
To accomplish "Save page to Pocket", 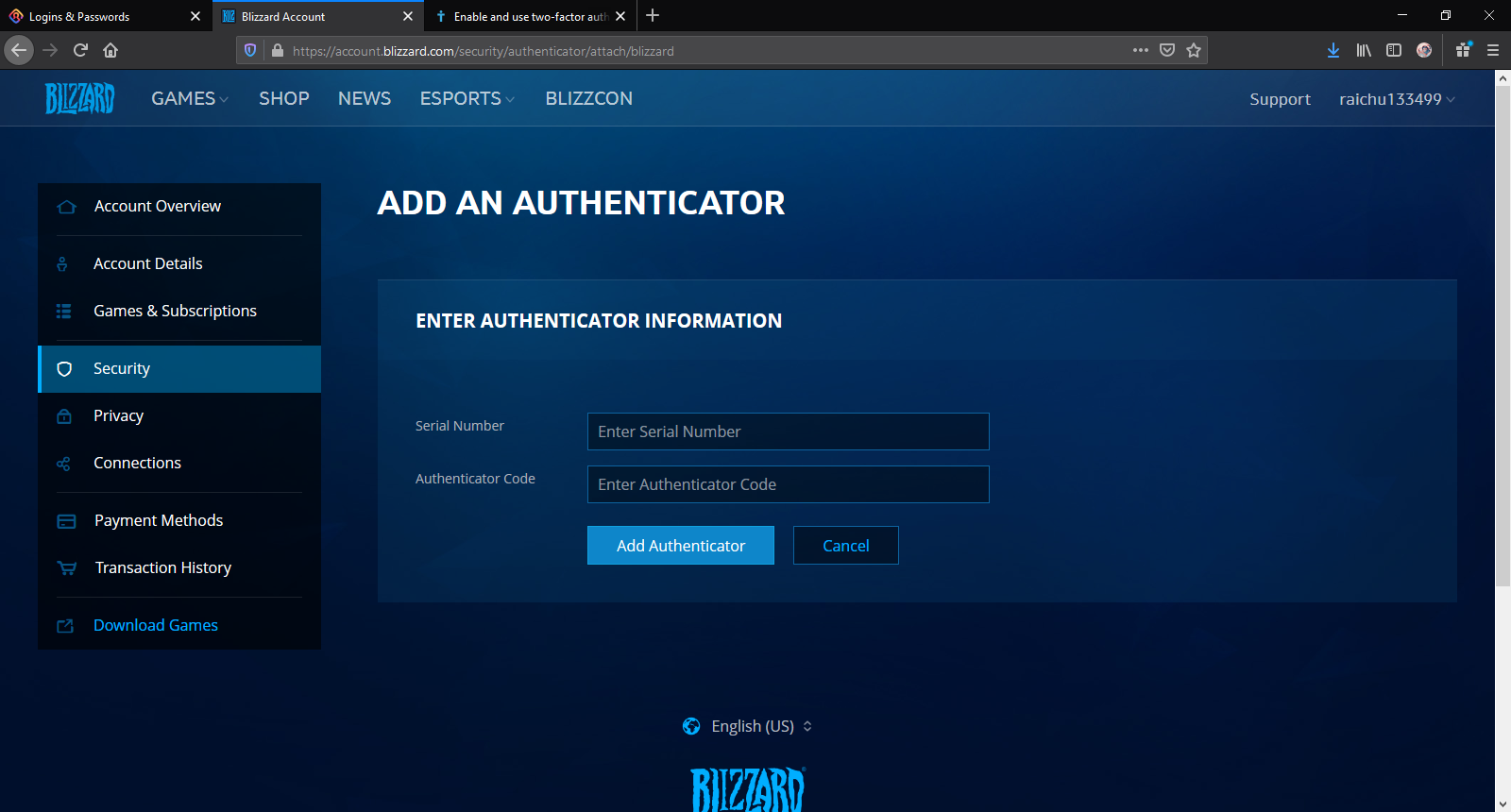I will tap(1167, 50).
